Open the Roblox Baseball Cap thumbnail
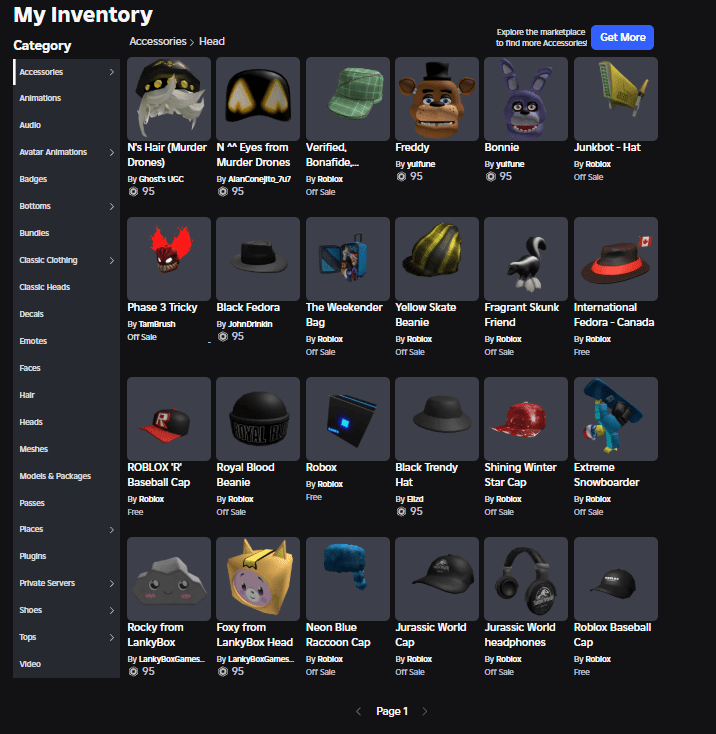 (x=616, y=579)
